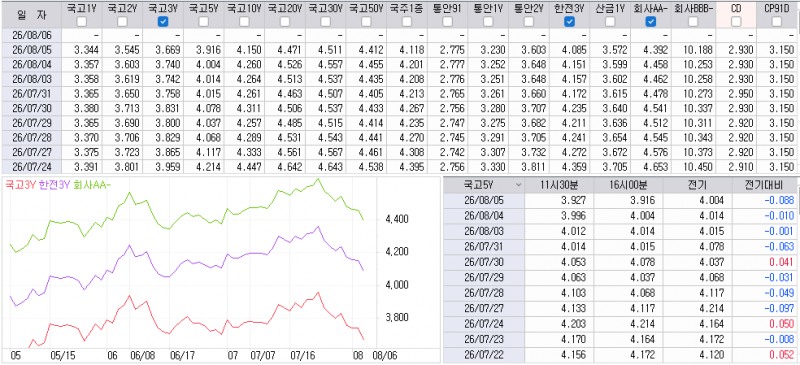
Task: Click the 4.118 value under 국주1종
Action: [x=412, y=50]
